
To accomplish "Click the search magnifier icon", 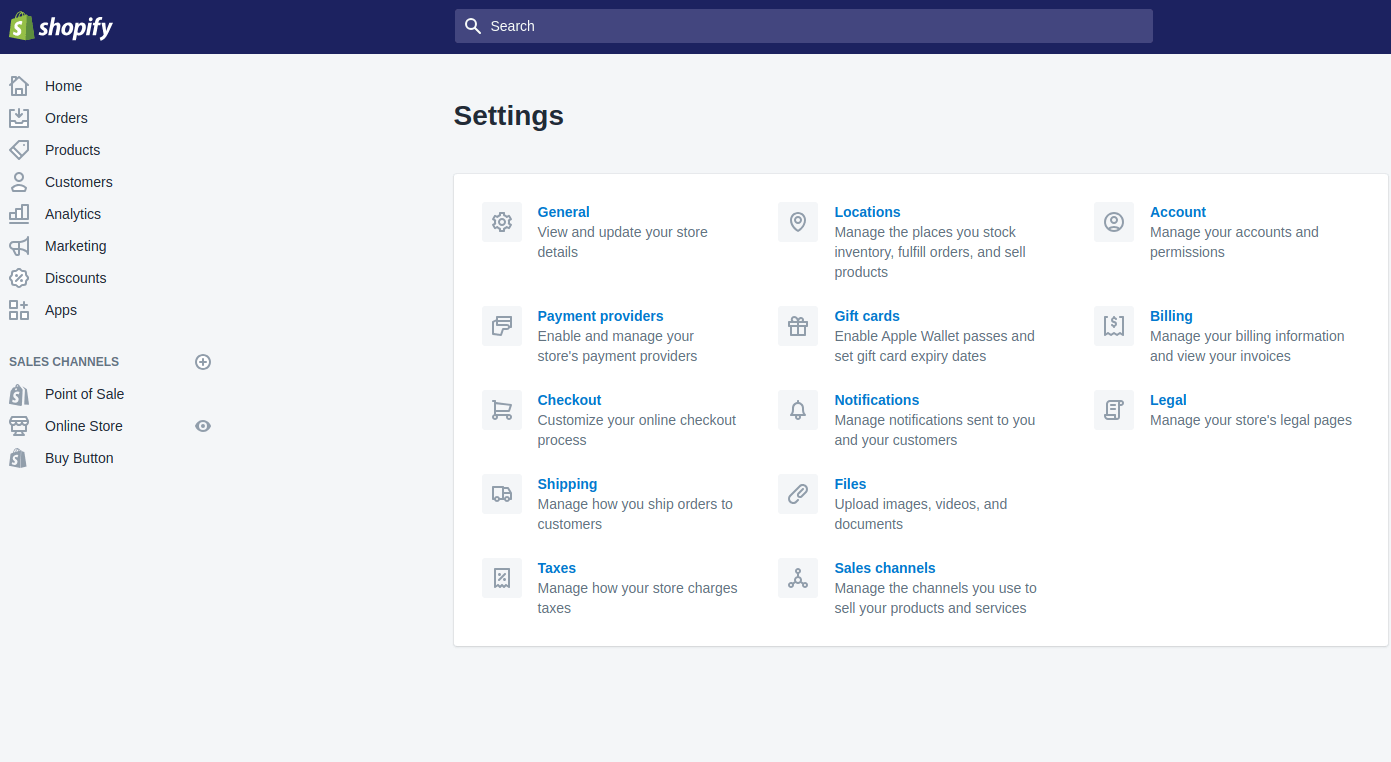I will (473, 26).
